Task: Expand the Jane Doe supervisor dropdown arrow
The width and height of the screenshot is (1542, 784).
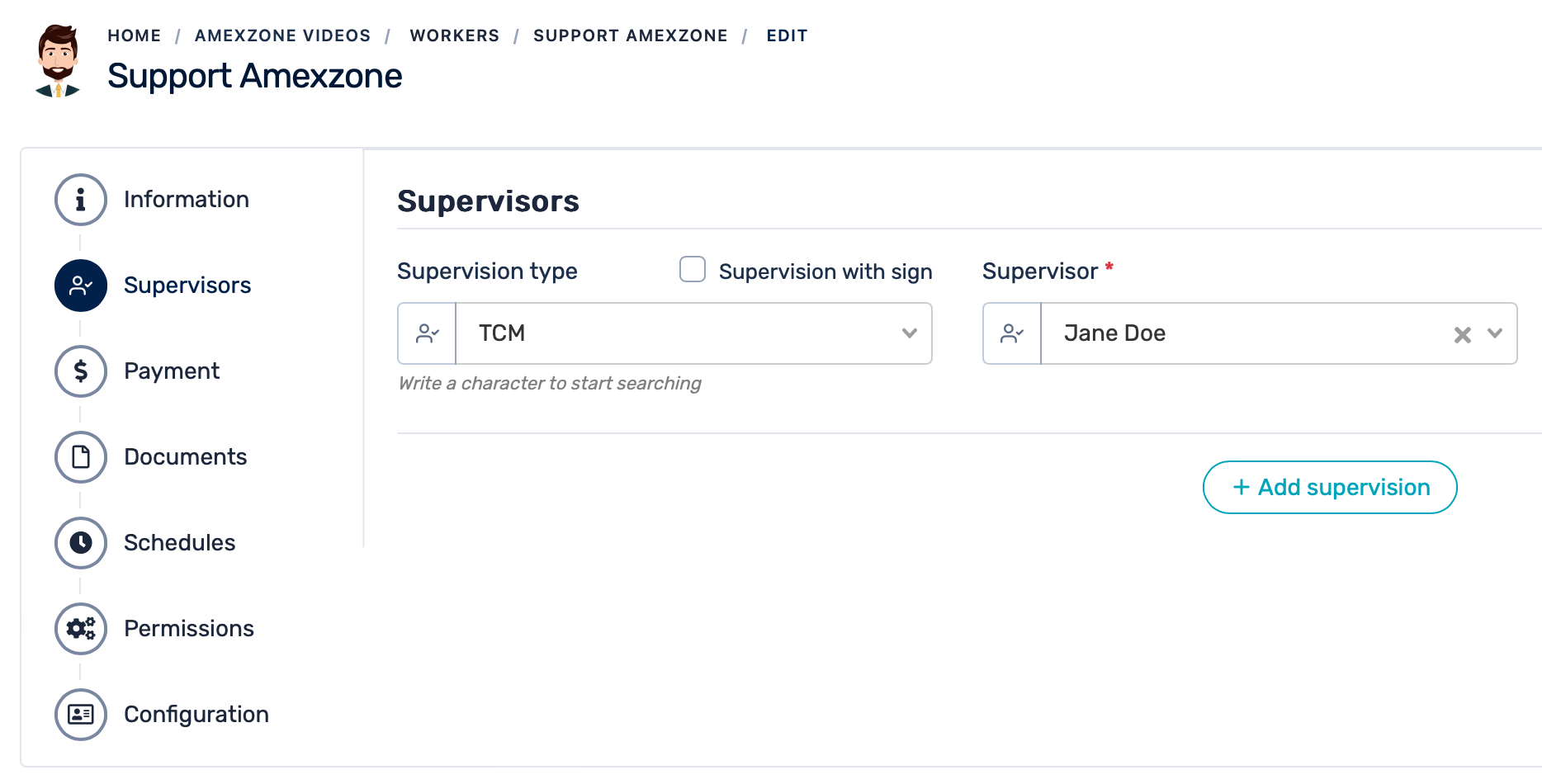Action: (1495, 333)
